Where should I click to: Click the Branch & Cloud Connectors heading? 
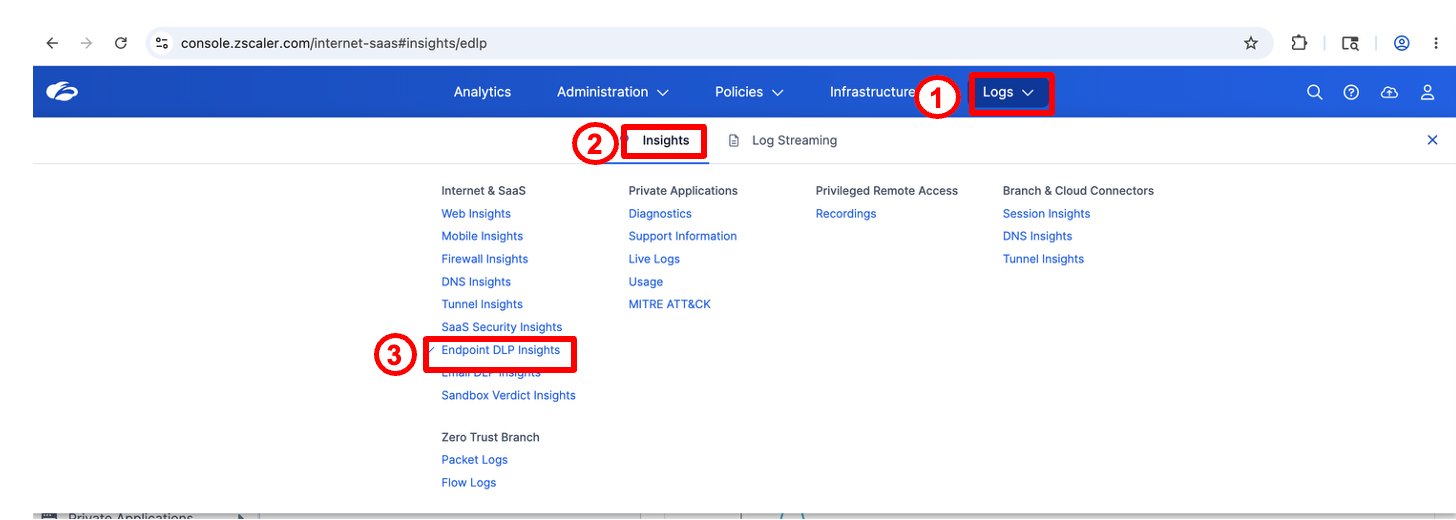click(x=1078, y=190)
